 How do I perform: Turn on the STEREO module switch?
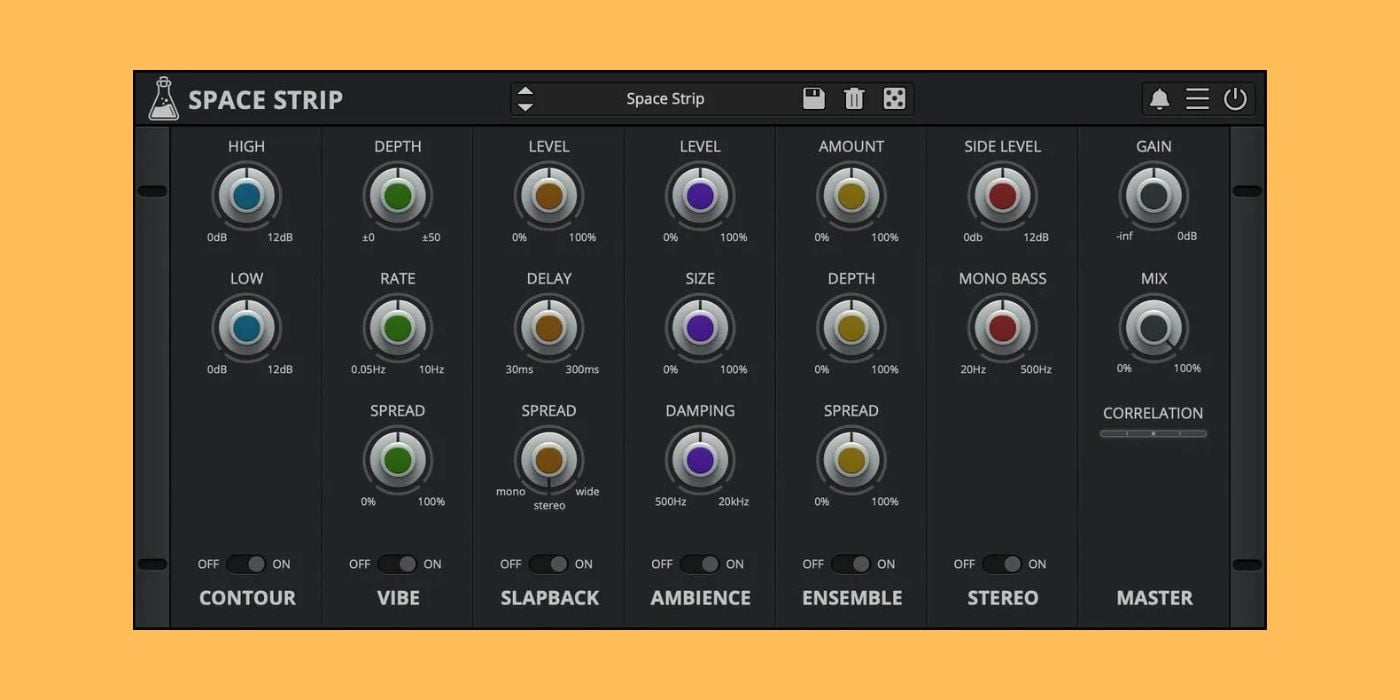coord(1002,564)
